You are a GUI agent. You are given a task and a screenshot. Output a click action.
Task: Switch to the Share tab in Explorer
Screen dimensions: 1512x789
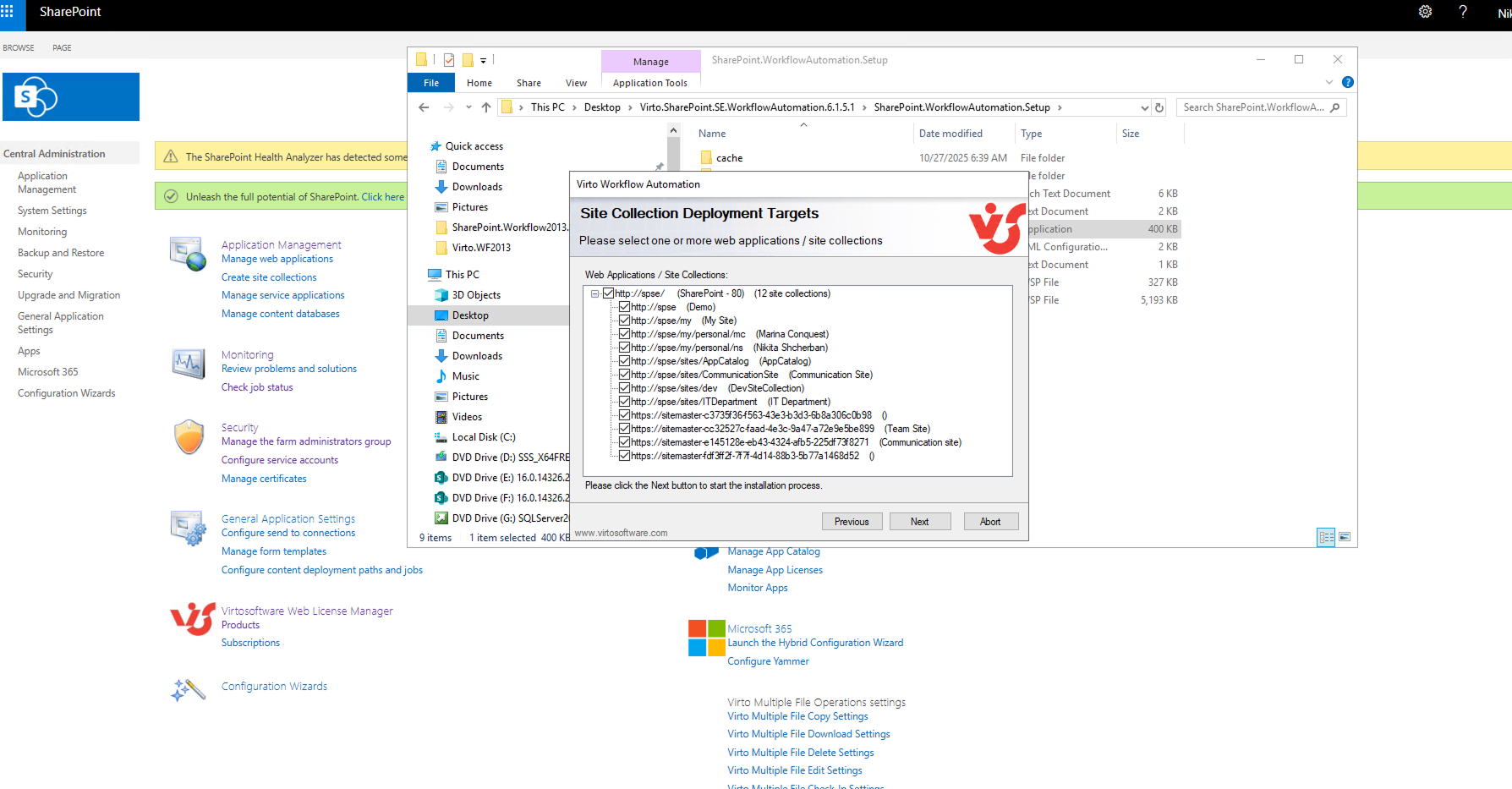(528, 82)
